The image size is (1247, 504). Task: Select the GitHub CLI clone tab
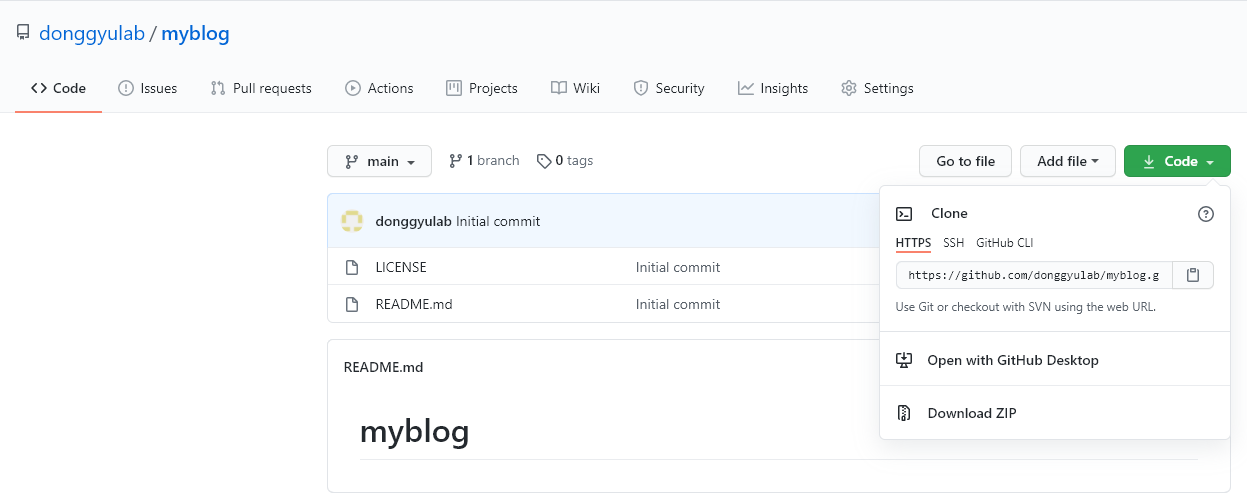pos(1004,243)
